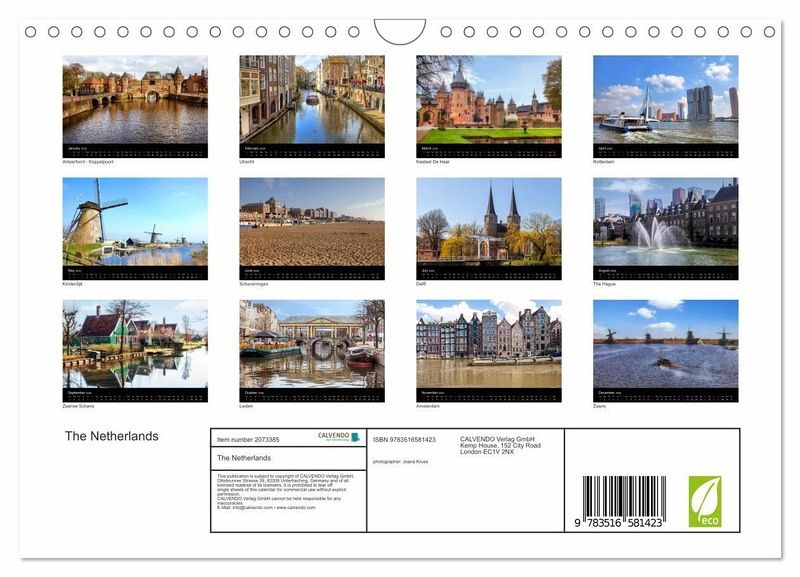
Task: Click the large 'The Netherlands' title
Action: [112, 436]
